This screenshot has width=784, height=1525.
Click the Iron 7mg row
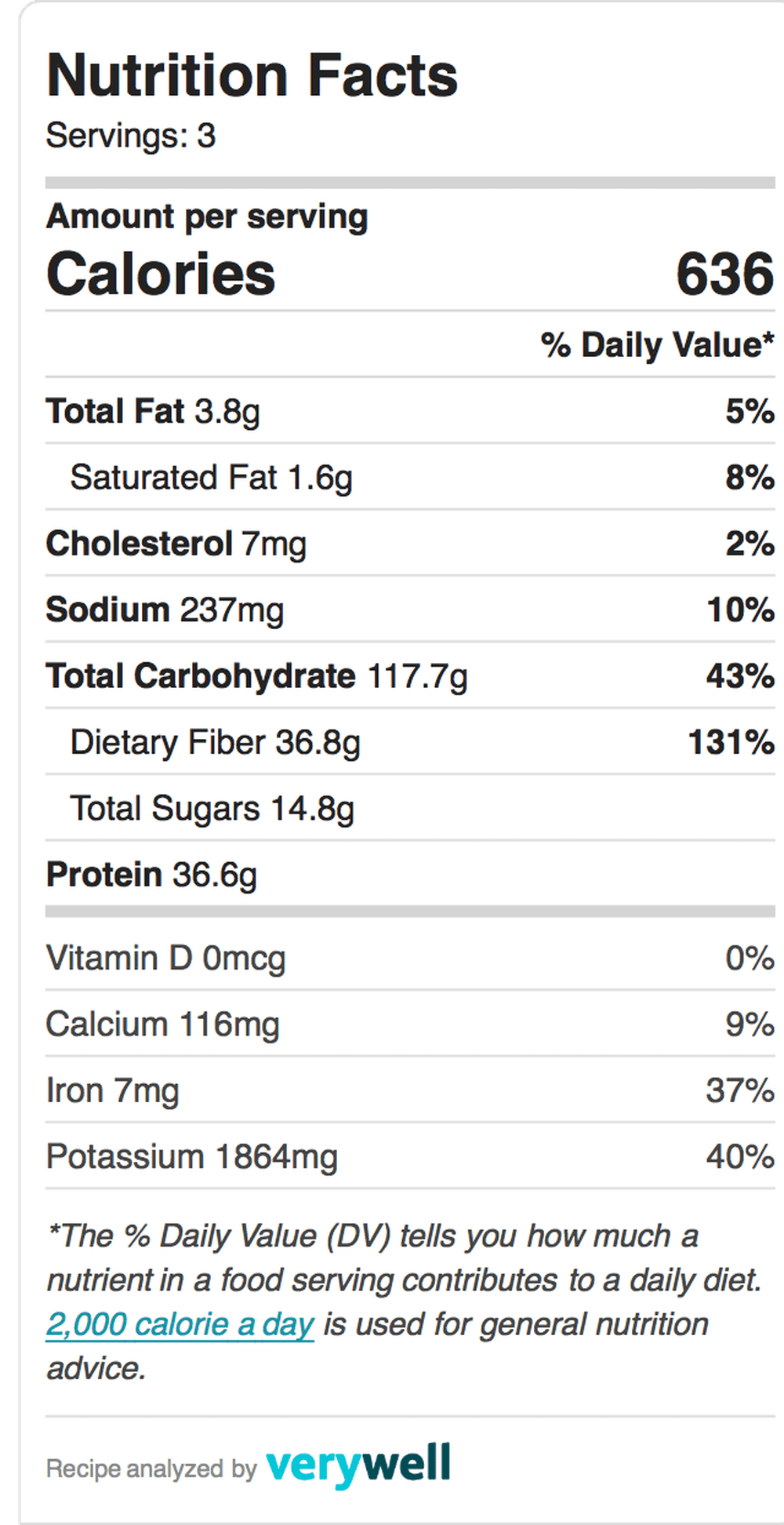[410, 1090]
